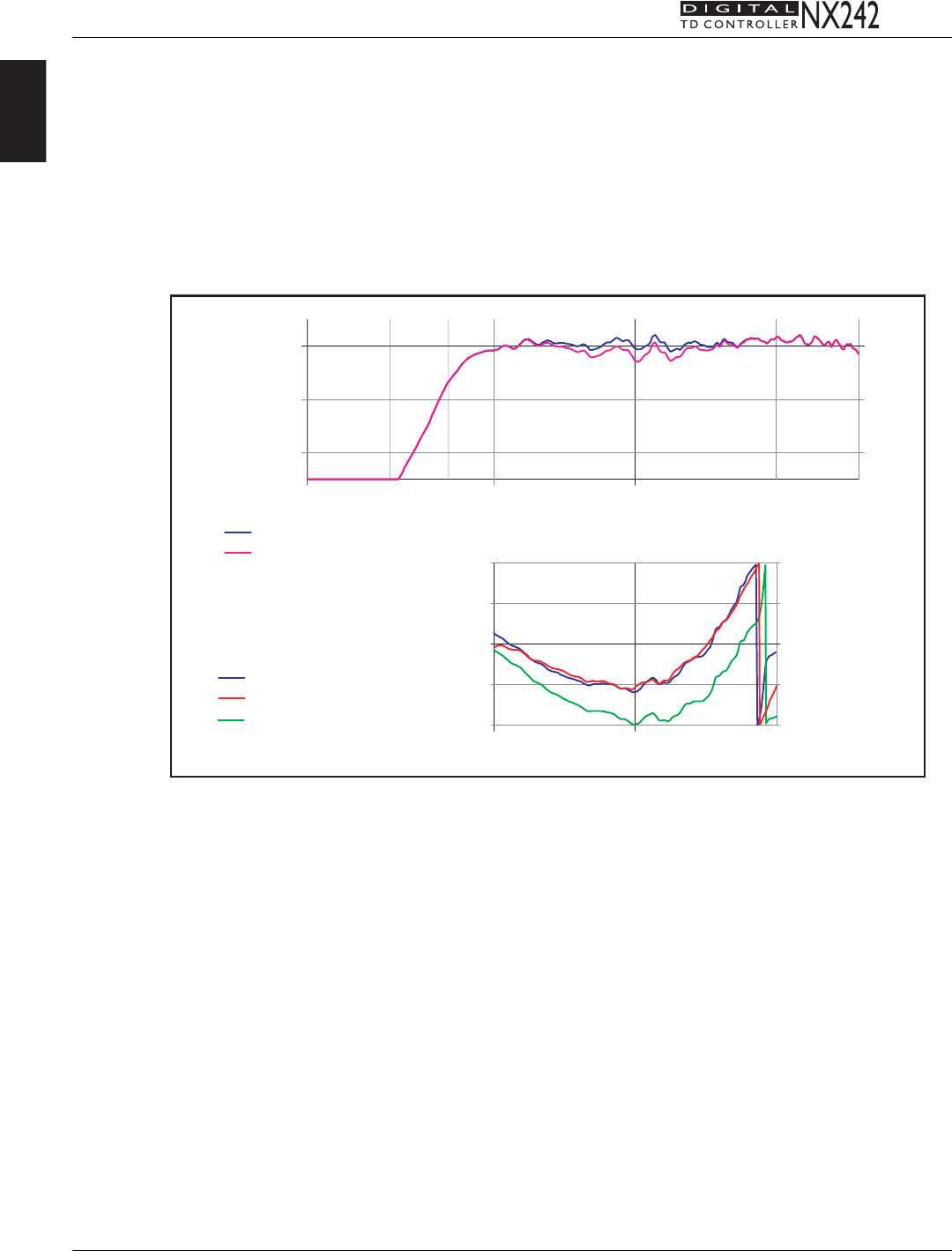Click the black section tab at page edge
This screenshot has height=1251, width=952.
23,111
